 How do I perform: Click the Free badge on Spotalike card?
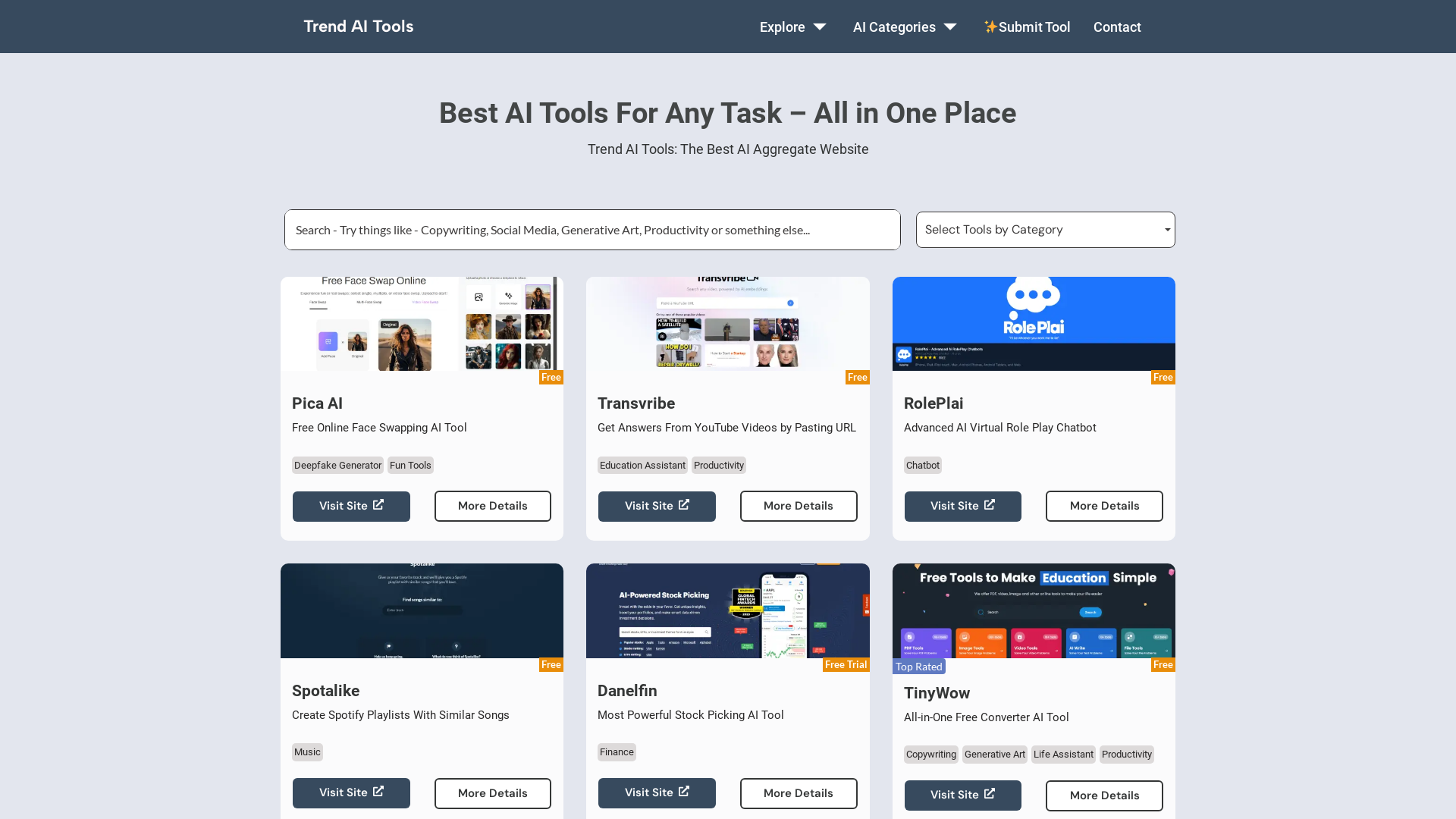click(551, 665)
